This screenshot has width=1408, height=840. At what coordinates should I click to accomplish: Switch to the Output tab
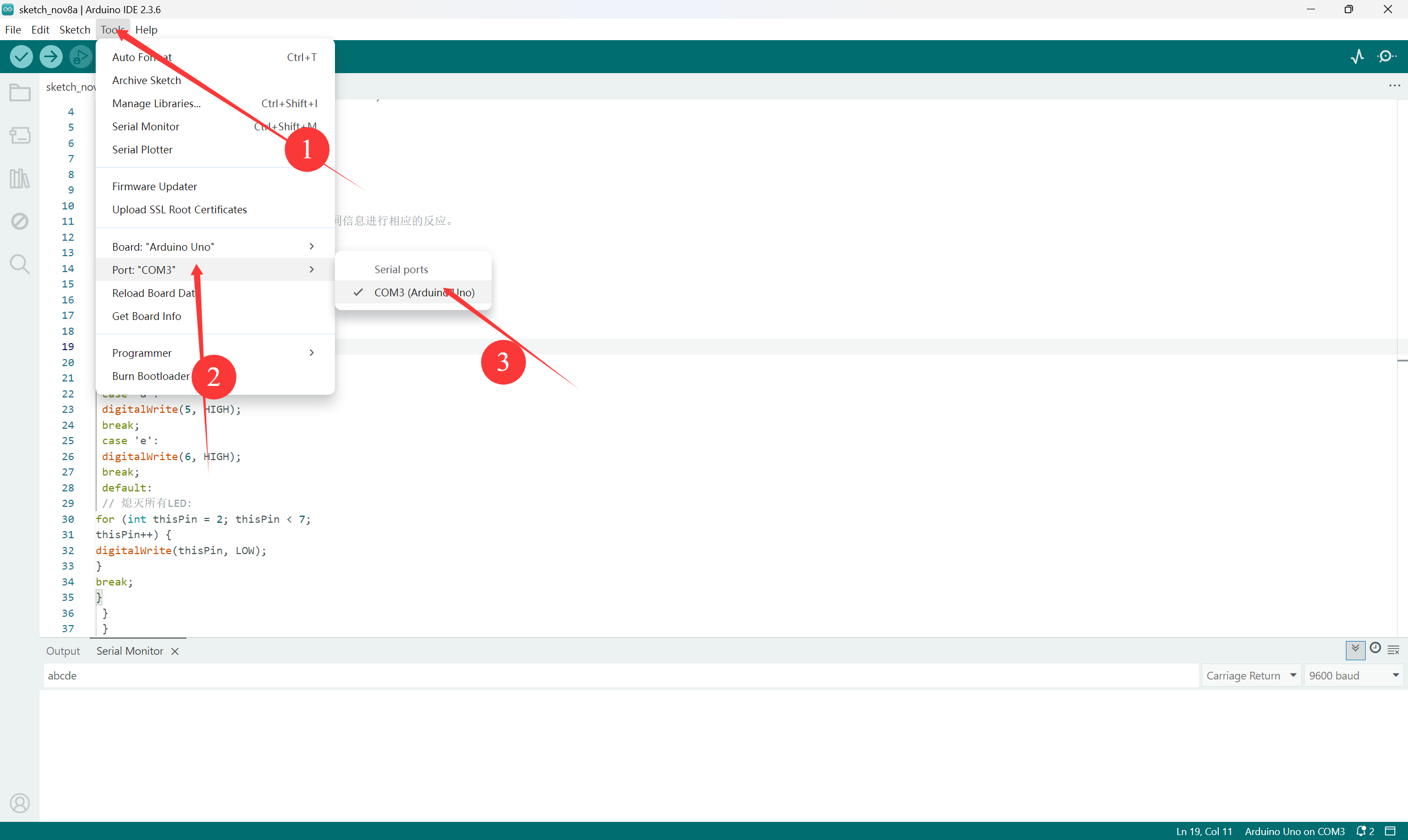63,651
